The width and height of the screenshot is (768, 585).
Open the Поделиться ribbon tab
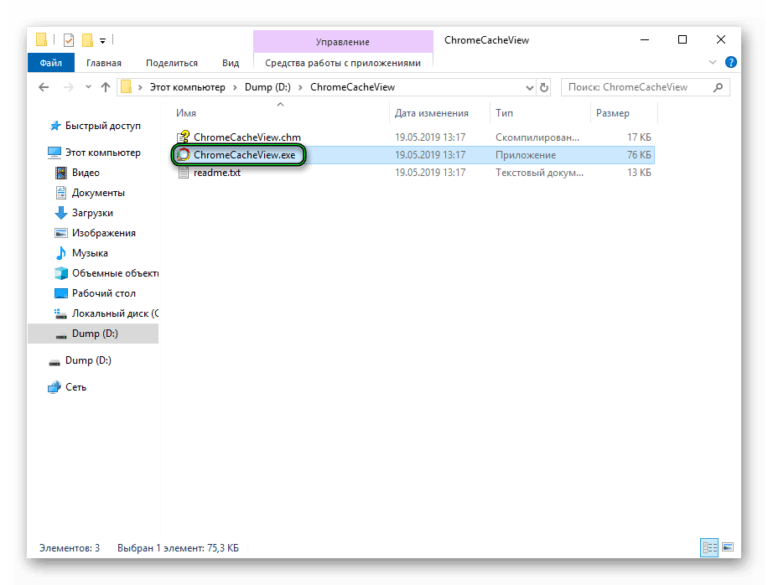click(x=172, y=63)
